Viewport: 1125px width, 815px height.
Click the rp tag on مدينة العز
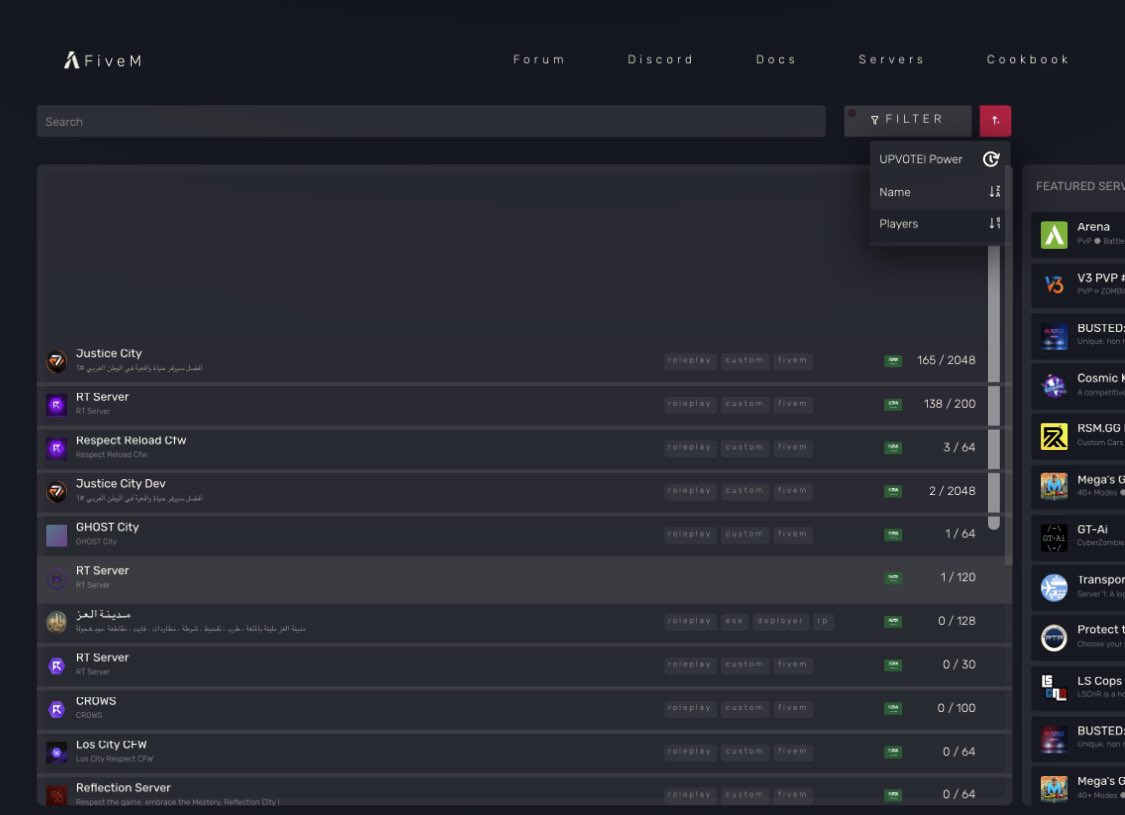tap(823, 621)
